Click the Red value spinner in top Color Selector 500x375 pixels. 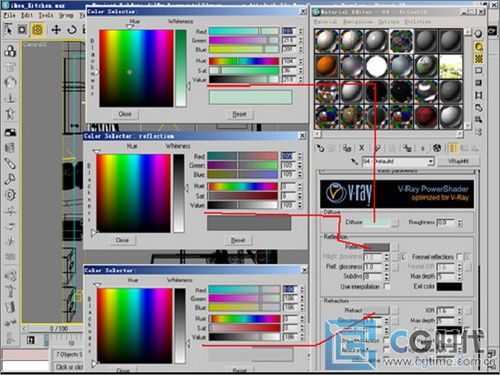coord(301,31)
